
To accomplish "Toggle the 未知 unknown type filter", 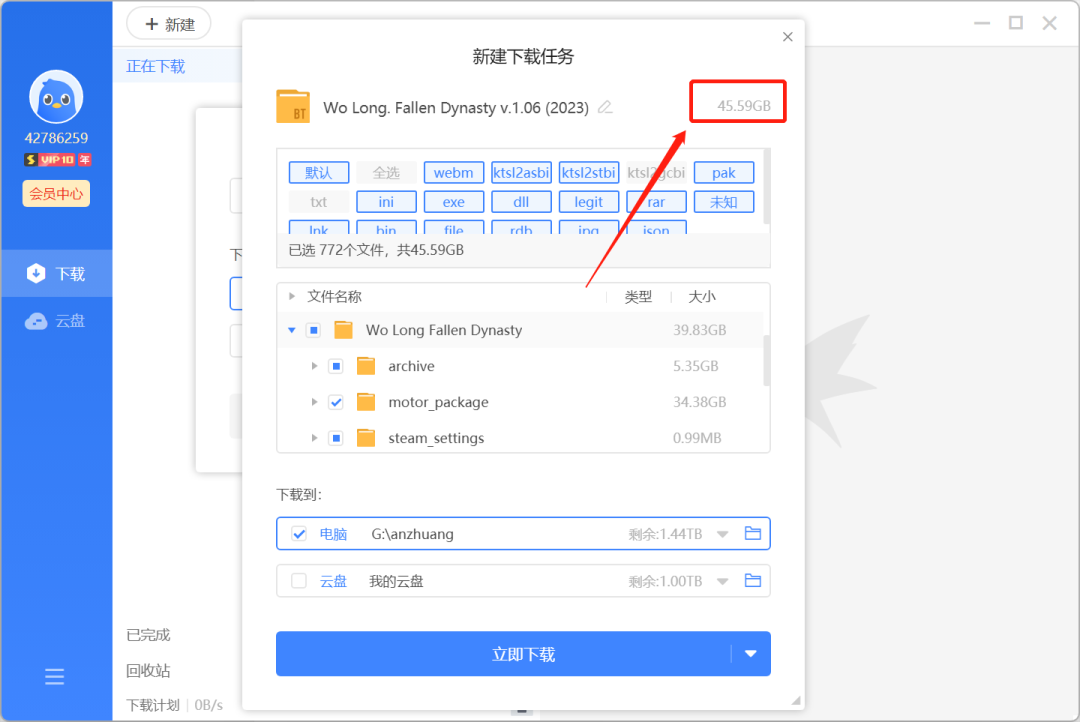I will [724, 202].
